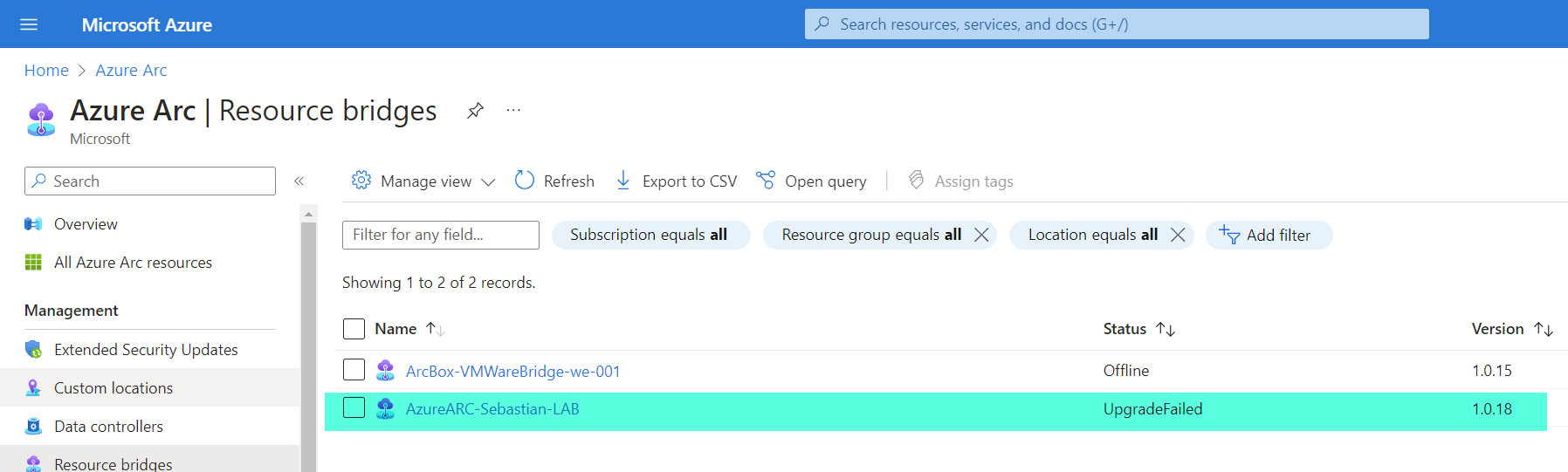1568x472 pixels.
Task: Open the AzureARC-Sebastian-LAB resource link
Action: coord(492,409)
